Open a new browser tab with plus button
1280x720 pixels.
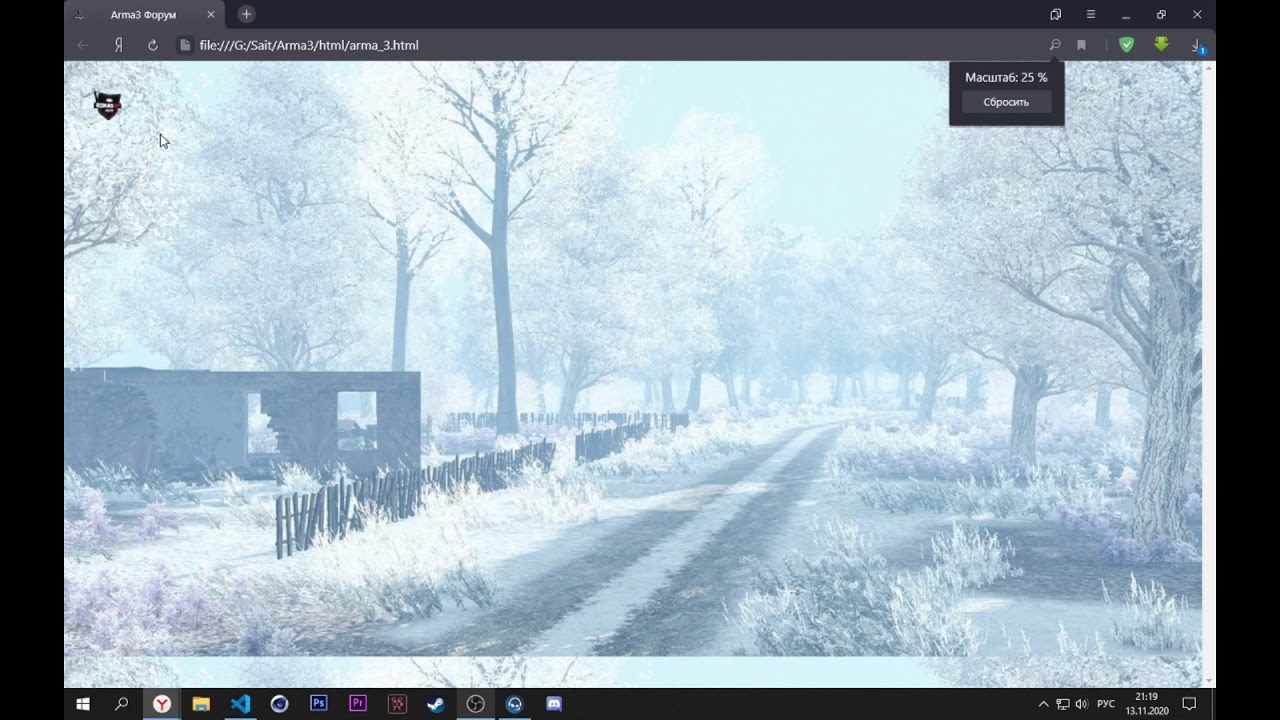click(246, 14)
